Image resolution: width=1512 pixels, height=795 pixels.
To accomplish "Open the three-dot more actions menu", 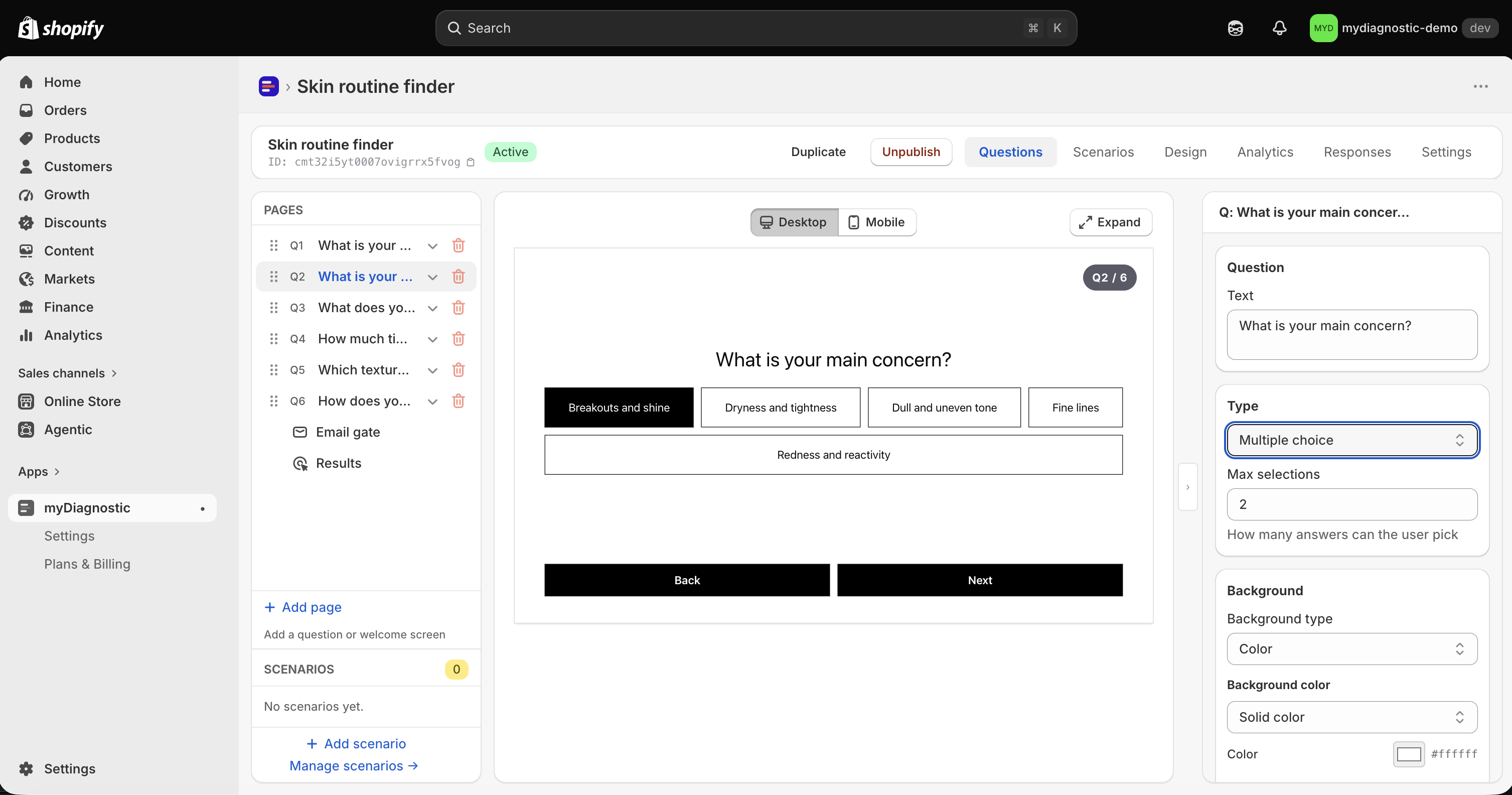I will [1480, 86].
